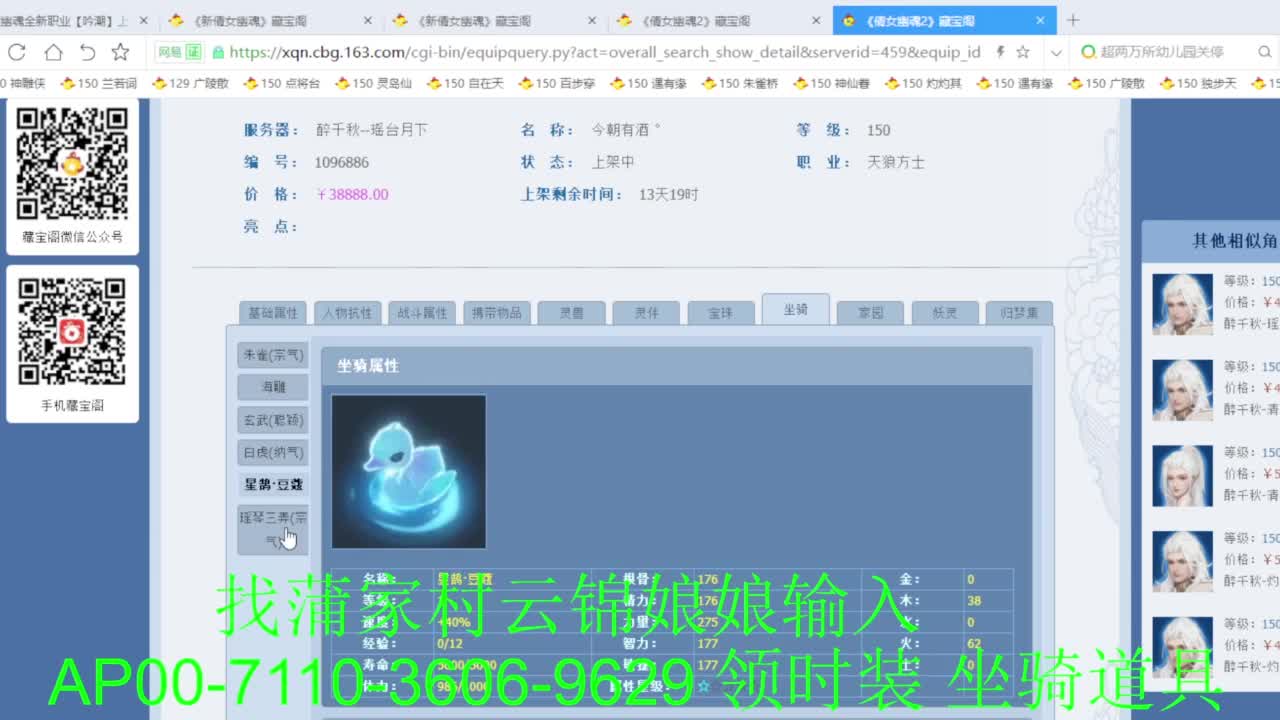Expand the address bar dropdown chevron
Screen dimensions: 1280x720
coord(1056,52)
